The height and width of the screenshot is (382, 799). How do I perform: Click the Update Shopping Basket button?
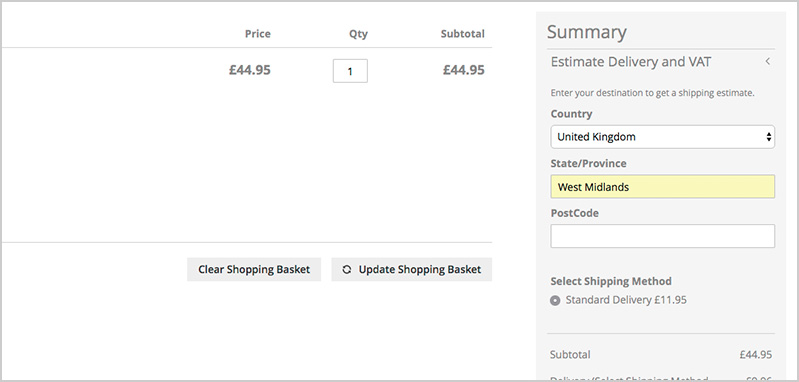click(x=412, y=269)
